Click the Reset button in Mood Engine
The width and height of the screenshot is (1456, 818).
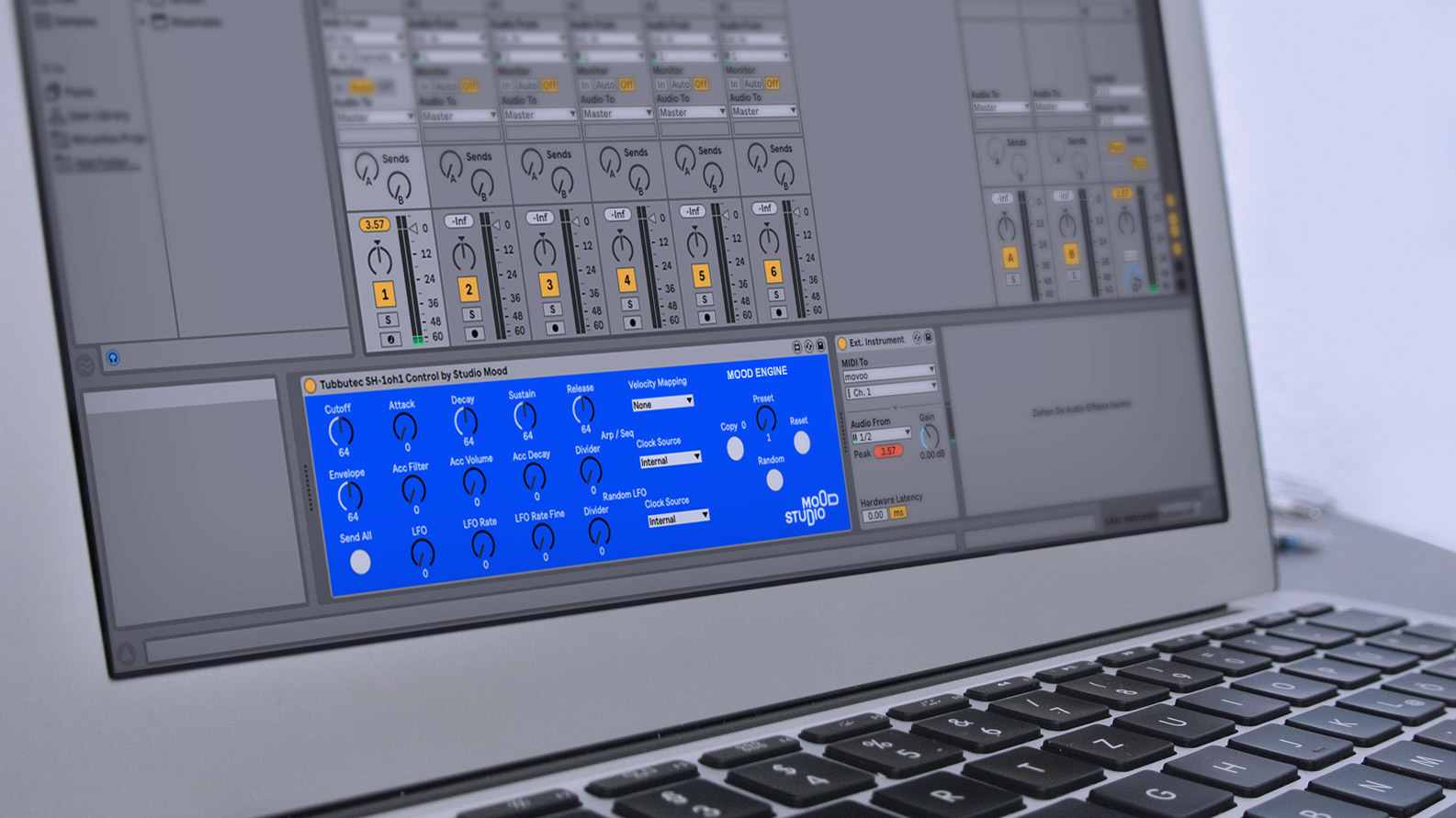pos(802,443)
